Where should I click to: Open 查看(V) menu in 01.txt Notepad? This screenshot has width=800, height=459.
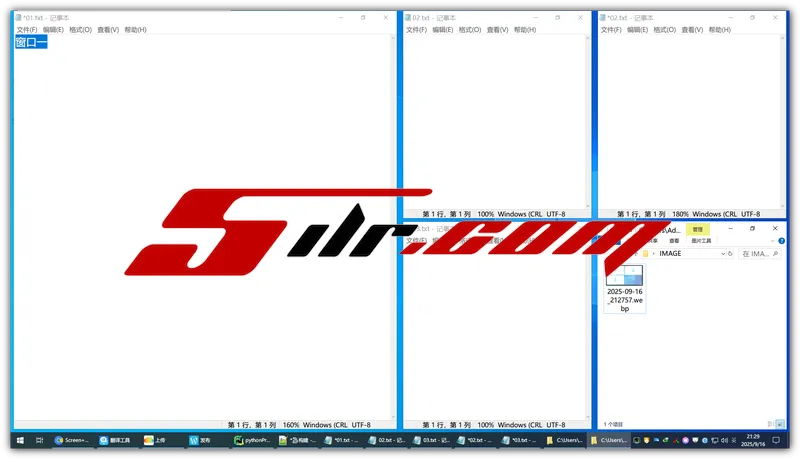pyautogui.click(x=108, y=30)
